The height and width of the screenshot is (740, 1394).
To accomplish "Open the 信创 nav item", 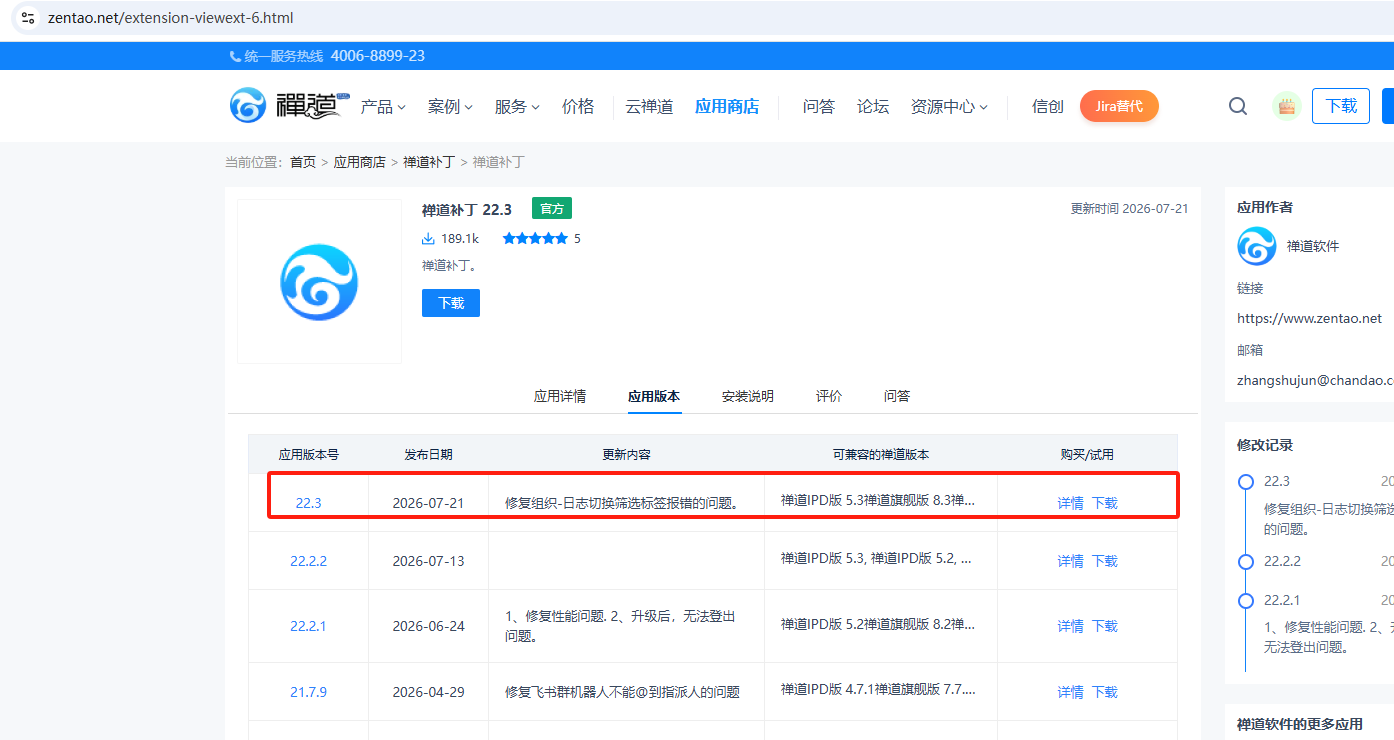I will click(x=1048, y=106).
